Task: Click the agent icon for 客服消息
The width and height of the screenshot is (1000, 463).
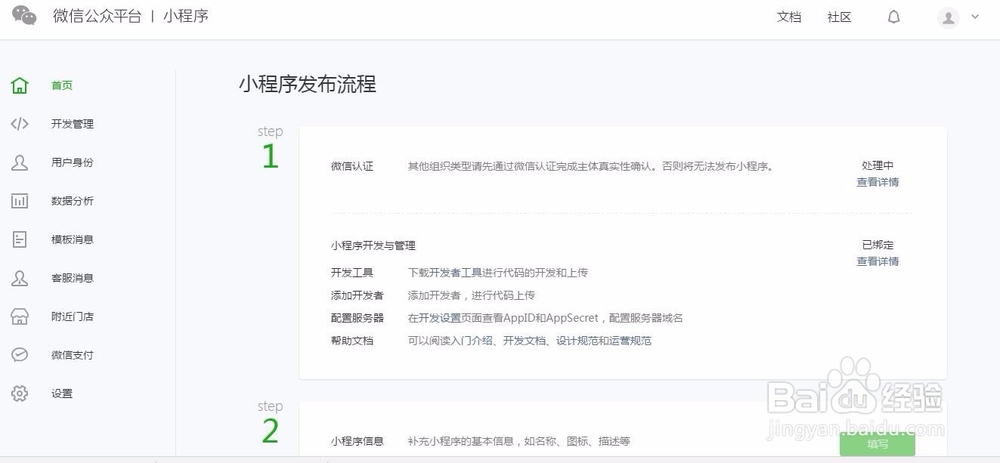Action: (20, 278)
